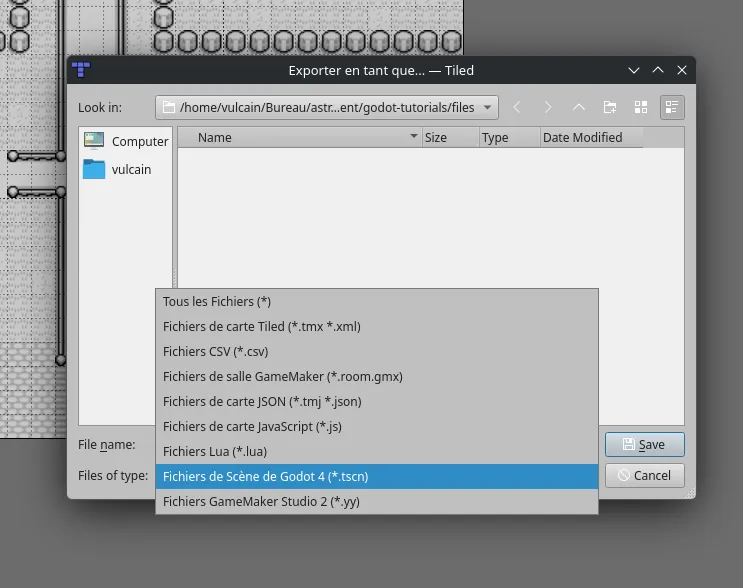This screenshot has width=743, height=588.
Task: Minimize the export dialog window
Action: click(x=634, y=70)
